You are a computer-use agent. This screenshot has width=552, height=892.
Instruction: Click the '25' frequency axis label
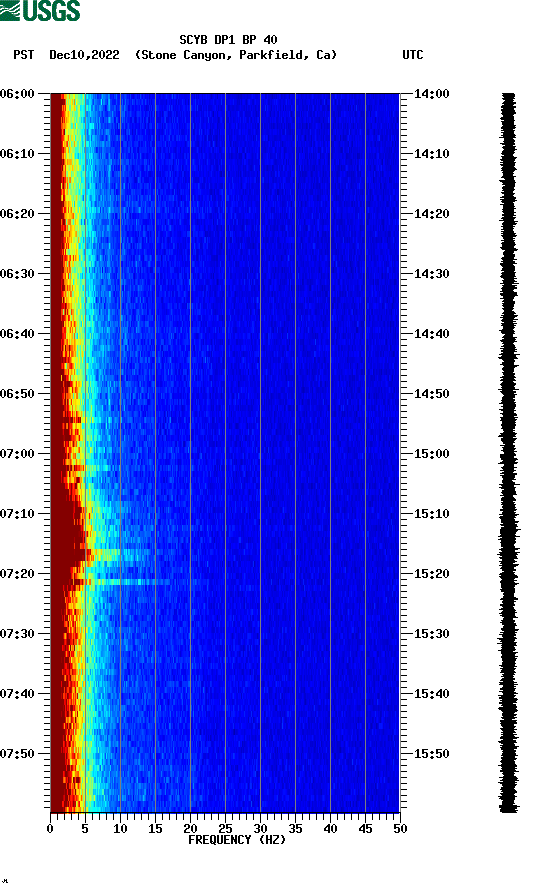[225, 829]
